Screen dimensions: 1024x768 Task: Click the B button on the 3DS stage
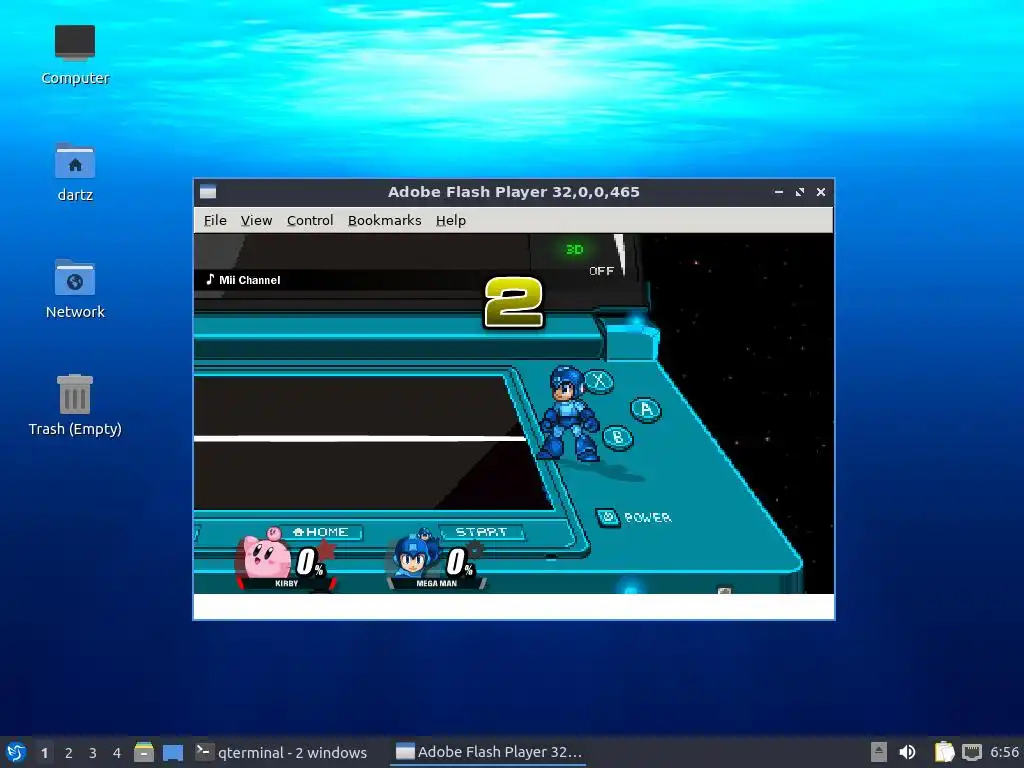coord(617,437)
